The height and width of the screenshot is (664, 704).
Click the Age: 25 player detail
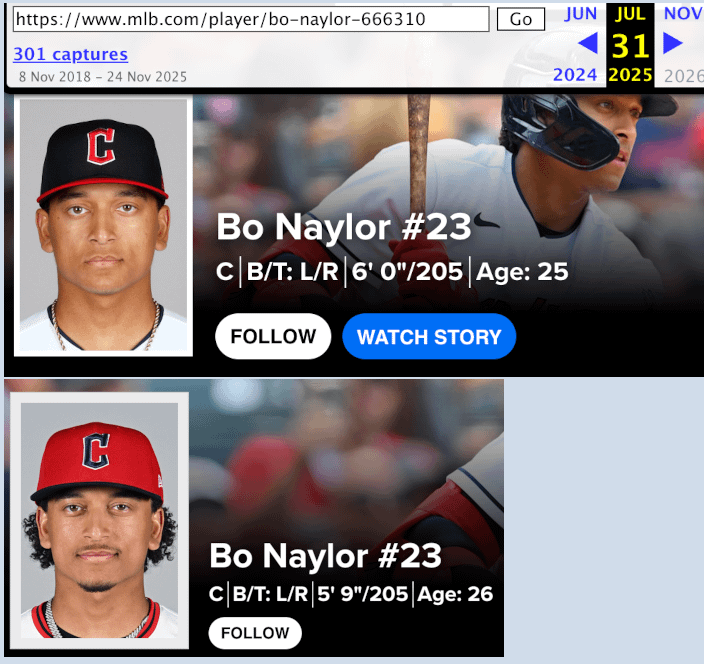[x=522, y=272]
